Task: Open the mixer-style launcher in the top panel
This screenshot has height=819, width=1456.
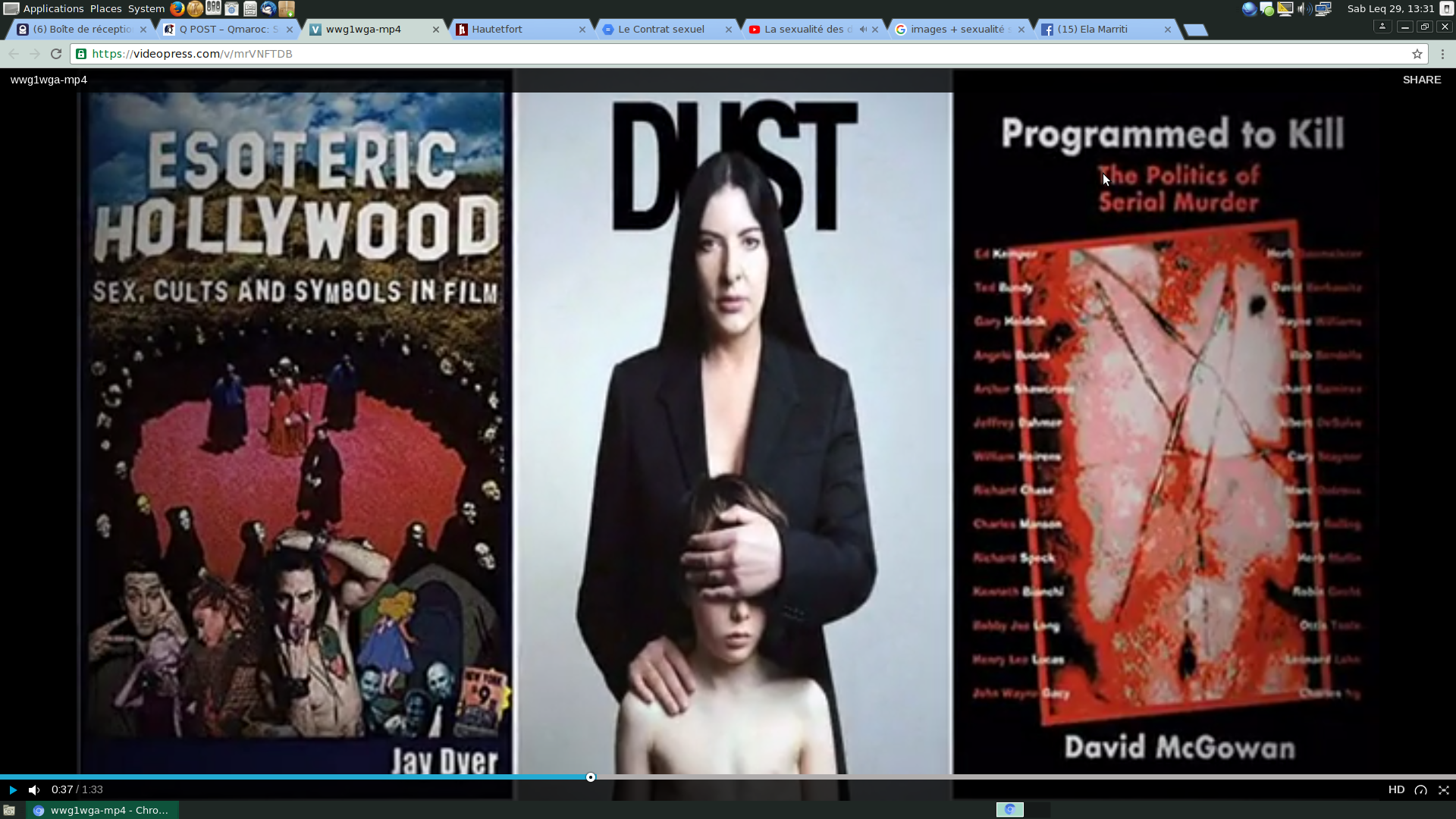Action: tap(213, 8)
